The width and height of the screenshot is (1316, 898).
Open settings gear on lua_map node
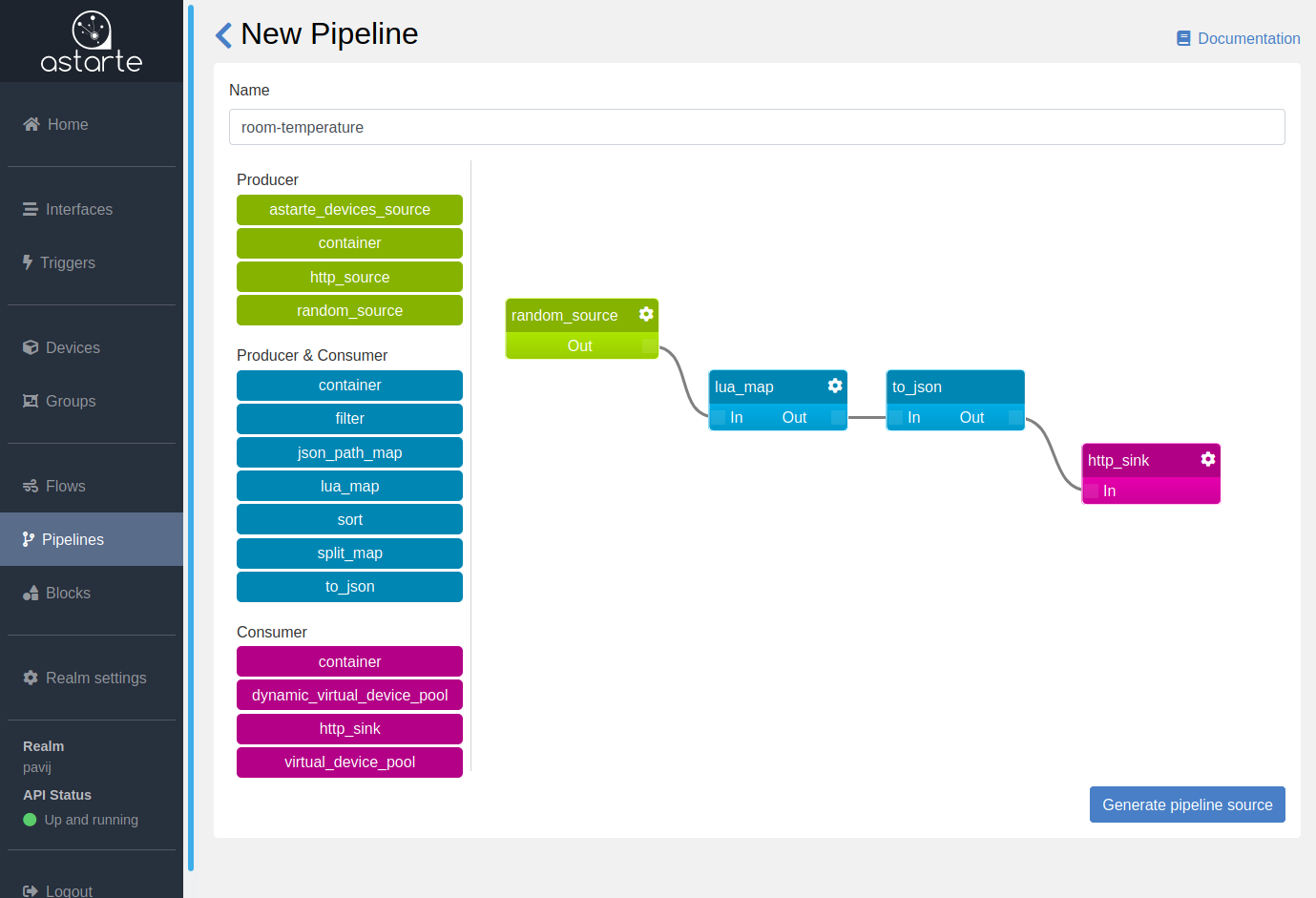(835, 386)
